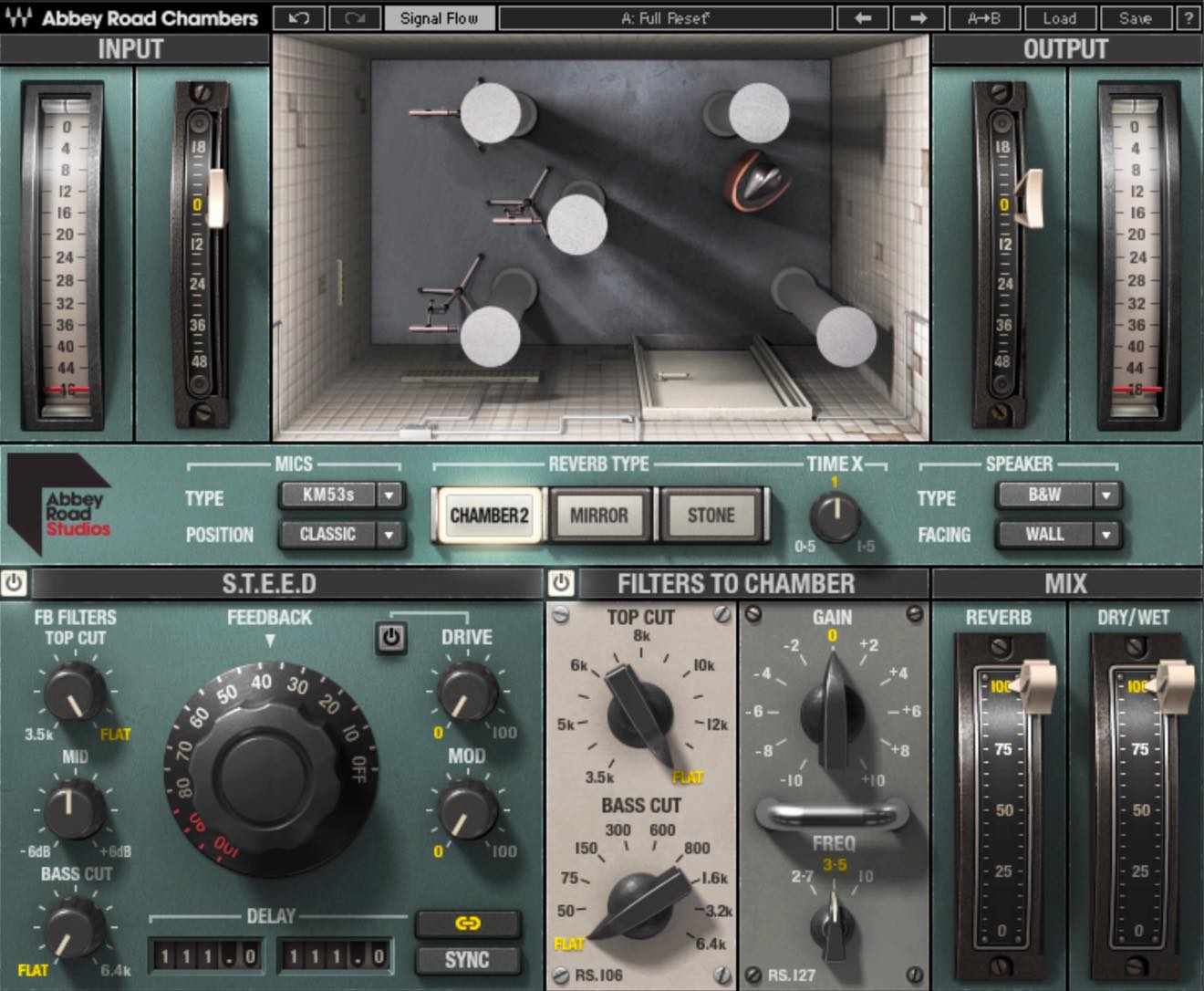This screenshot has width=1204, height=991.
Task: Click the RS.106 TOP CUT selector knob
Action: (x=640, y=715)
